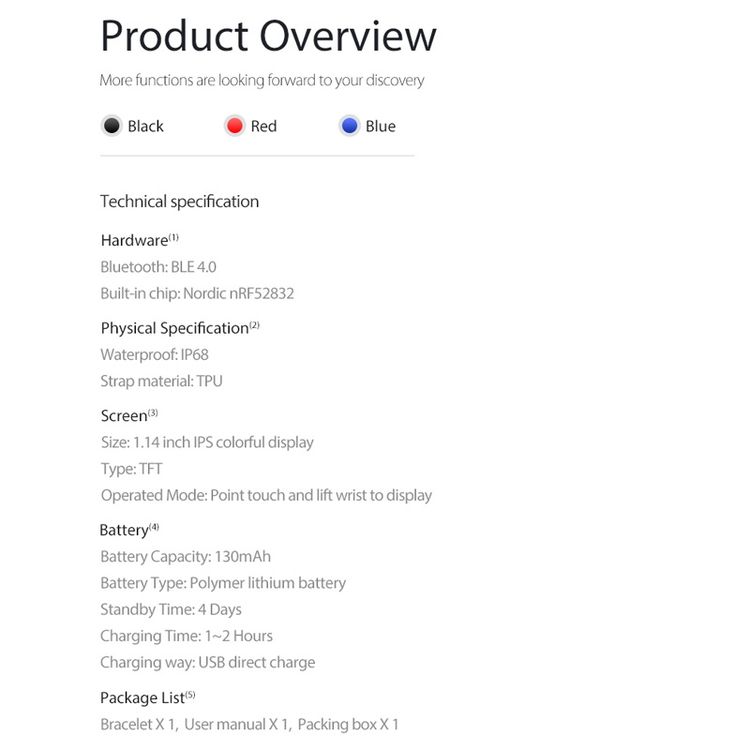Select the Blue color swatch
Screen dimensions: 750x750
click(350, 126)
